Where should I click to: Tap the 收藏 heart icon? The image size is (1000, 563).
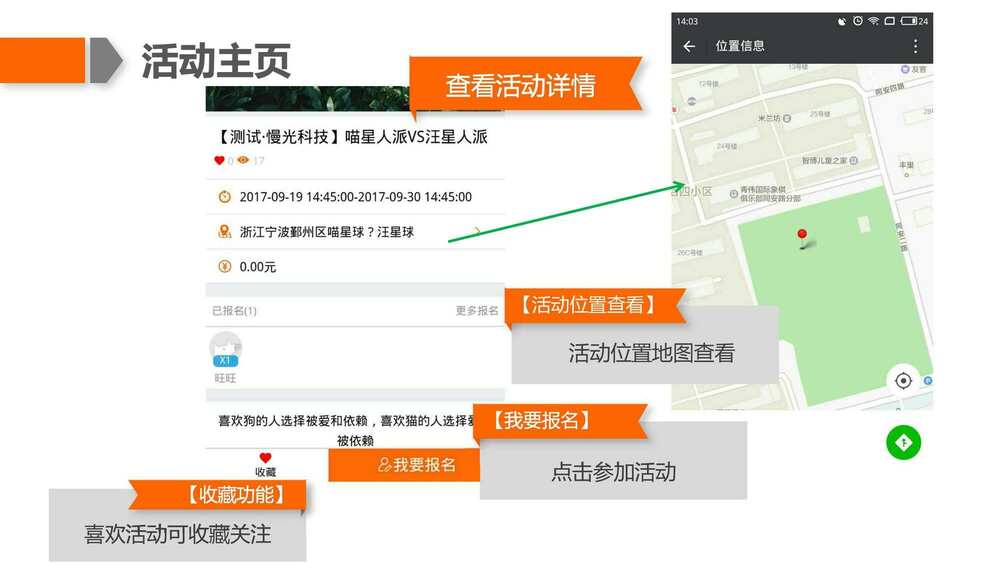265,458
